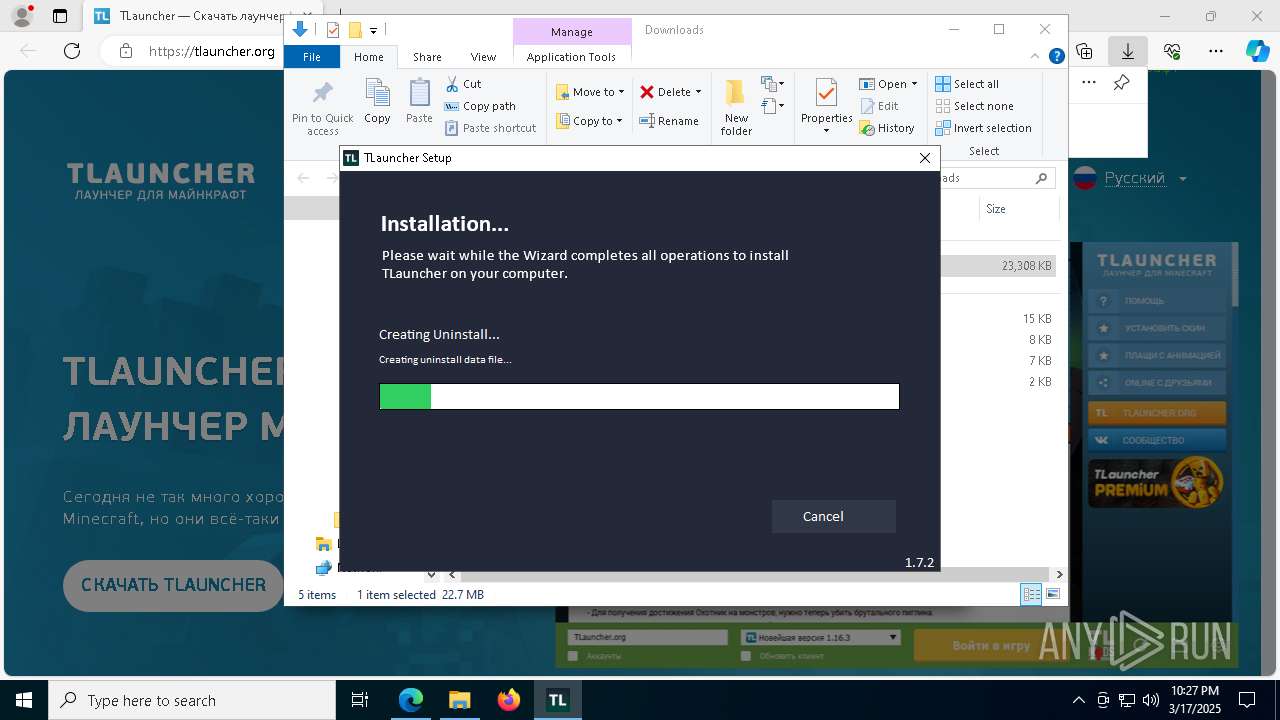This screenshot has height=720, width=1280.
Task: Open the Delete dropdown arrow
Action: click(x=698, y=92)
